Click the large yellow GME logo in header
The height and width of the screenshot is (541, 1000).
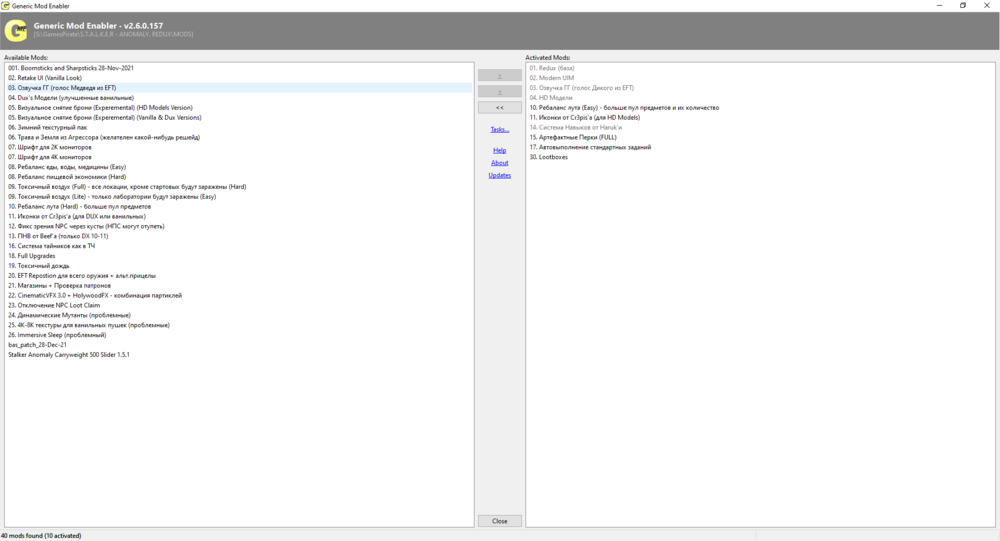15,31
